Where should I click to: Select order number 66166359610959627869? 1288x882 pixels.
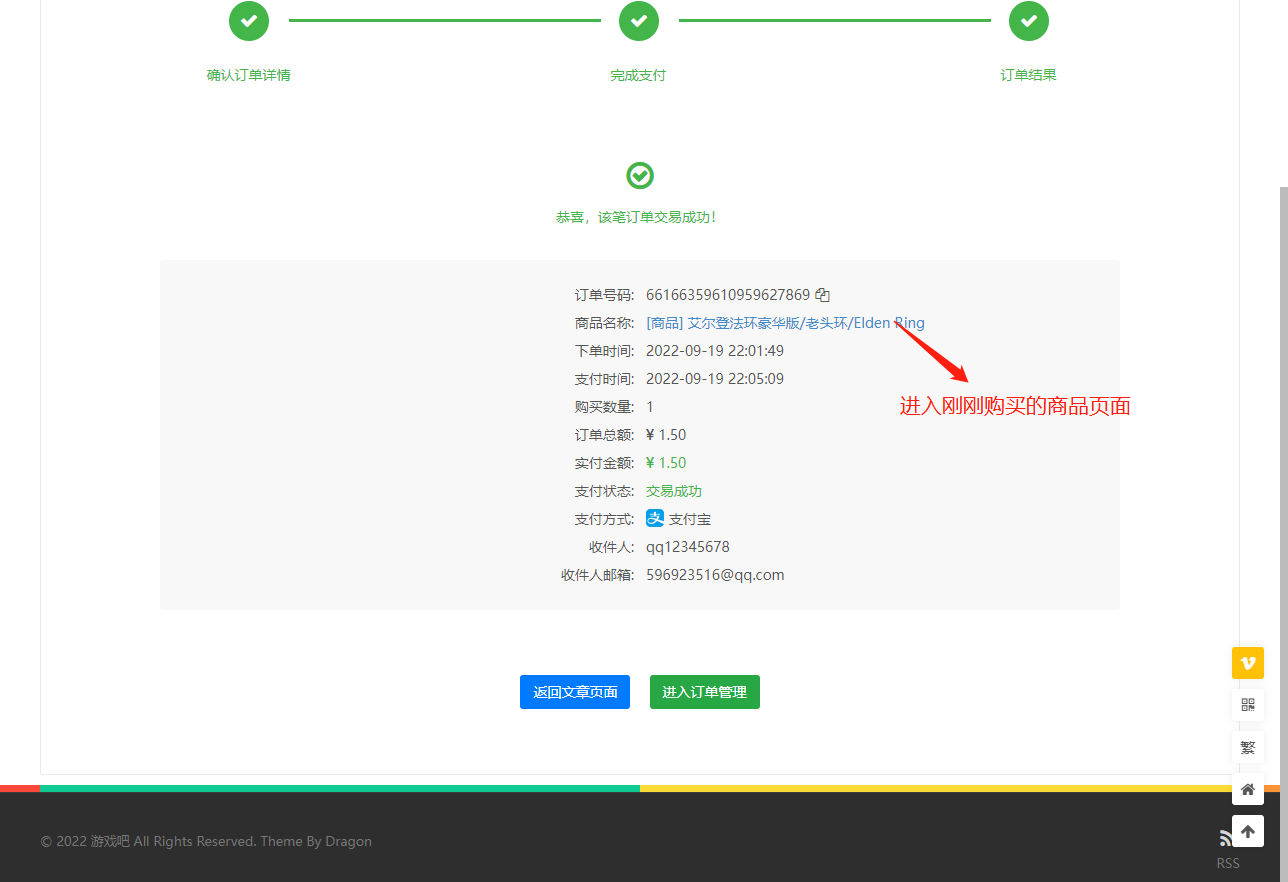[x=728, y=295]
